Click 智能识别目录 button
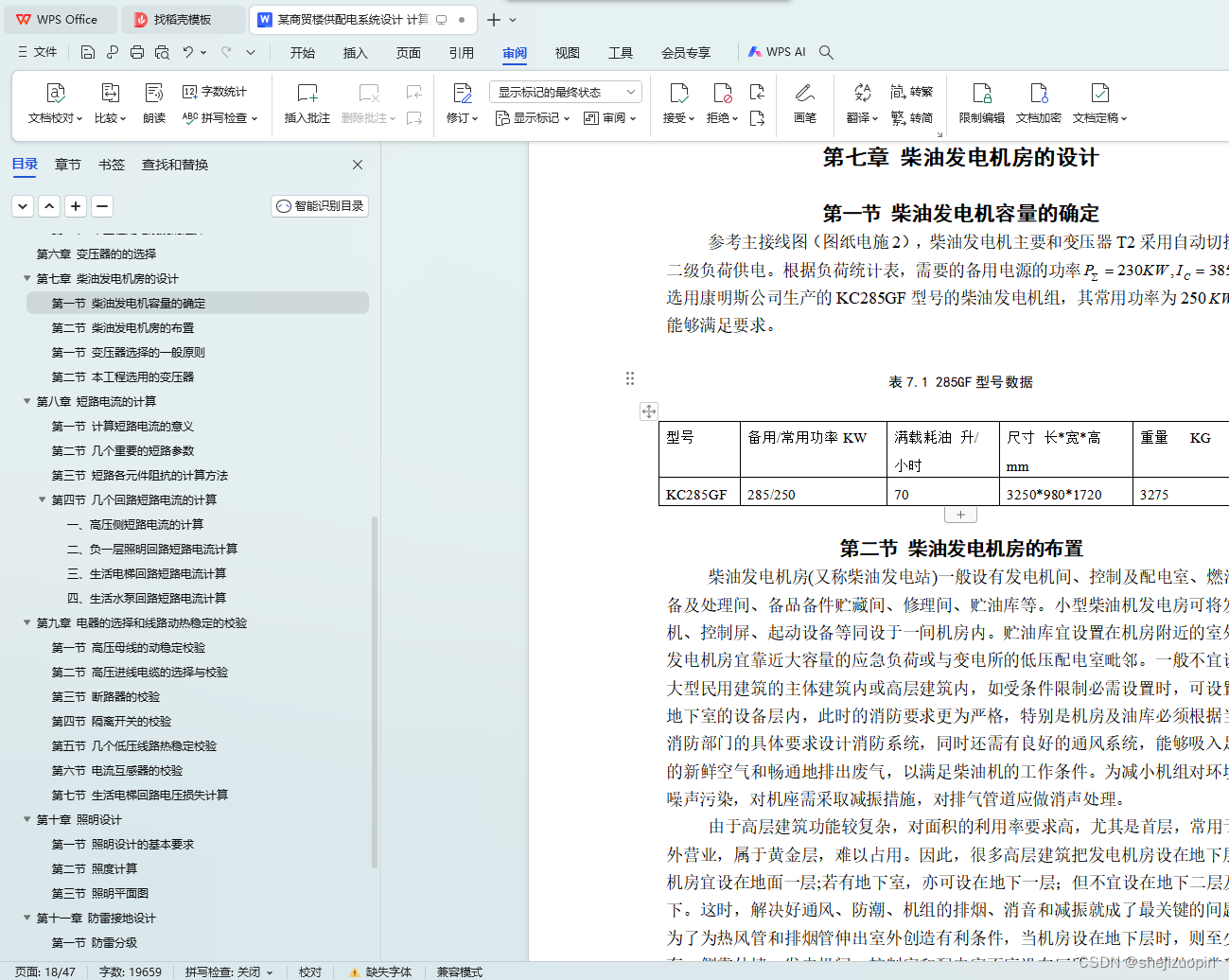This screenshot has height=980, width=1229. pyautogui.click(x=320, y=205)
